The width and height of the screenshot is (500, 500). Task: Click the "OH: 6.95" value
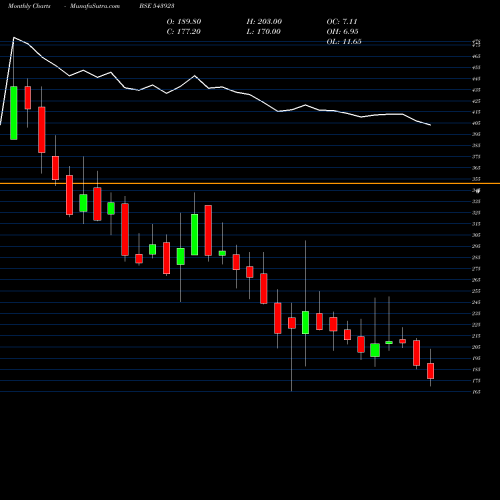[342, 32]
